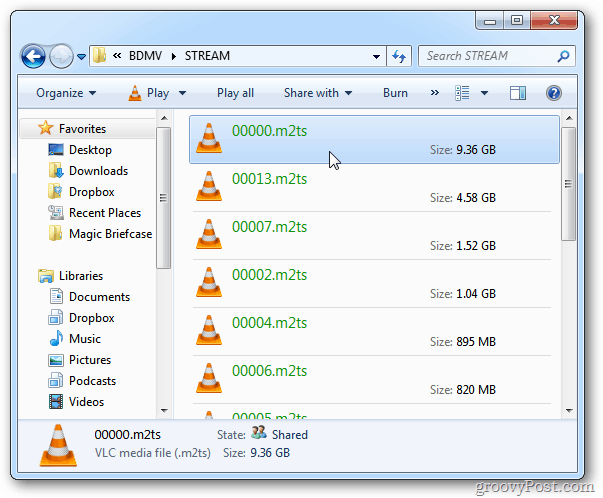
Task: Toggle the preview pane
Action: tap(518, 93)
